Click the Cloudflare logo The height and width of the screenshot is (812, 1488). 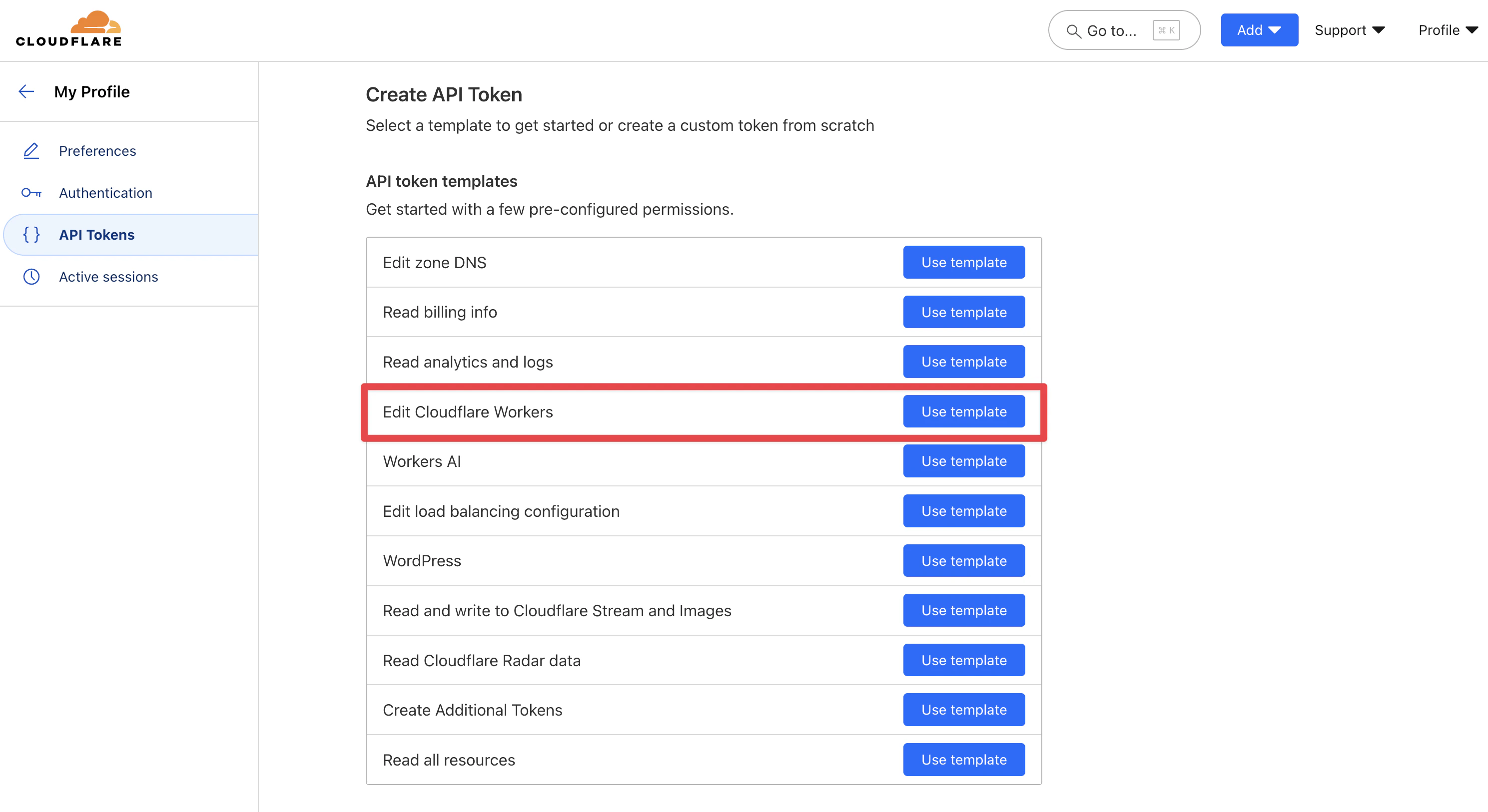click(x=69, y=29)
